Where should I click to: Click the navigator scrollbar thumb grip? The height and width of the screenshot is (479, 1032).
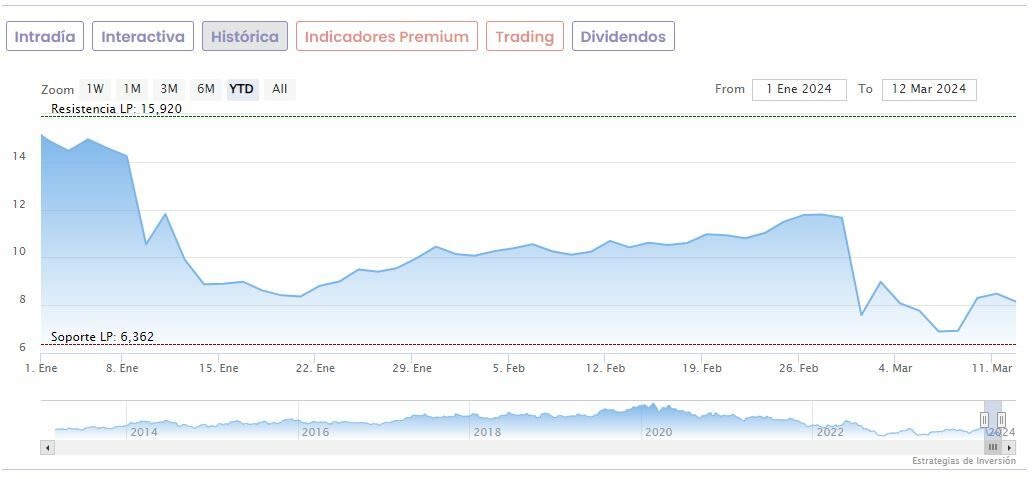pos(993,448)
